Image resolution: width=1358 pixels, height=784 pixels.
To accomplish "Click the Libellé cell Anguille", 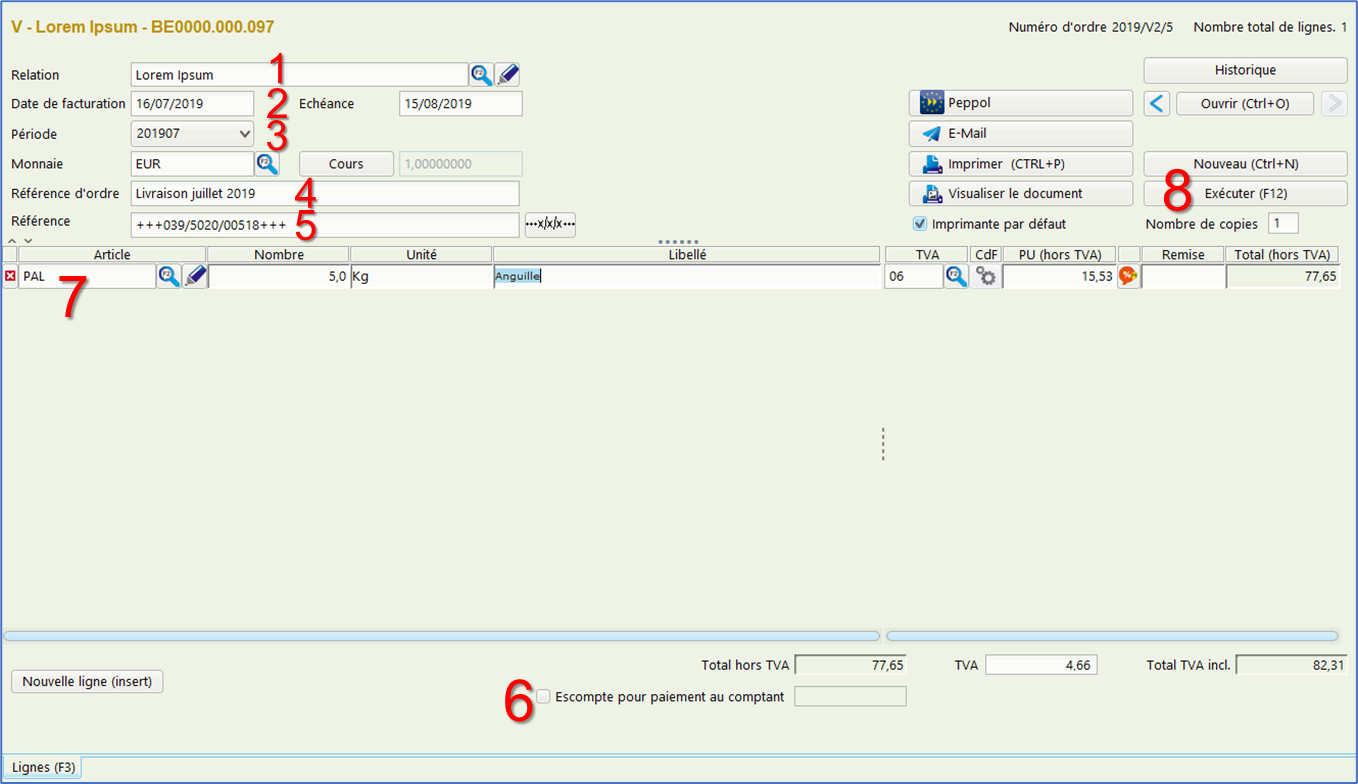I will coord(687,277).
